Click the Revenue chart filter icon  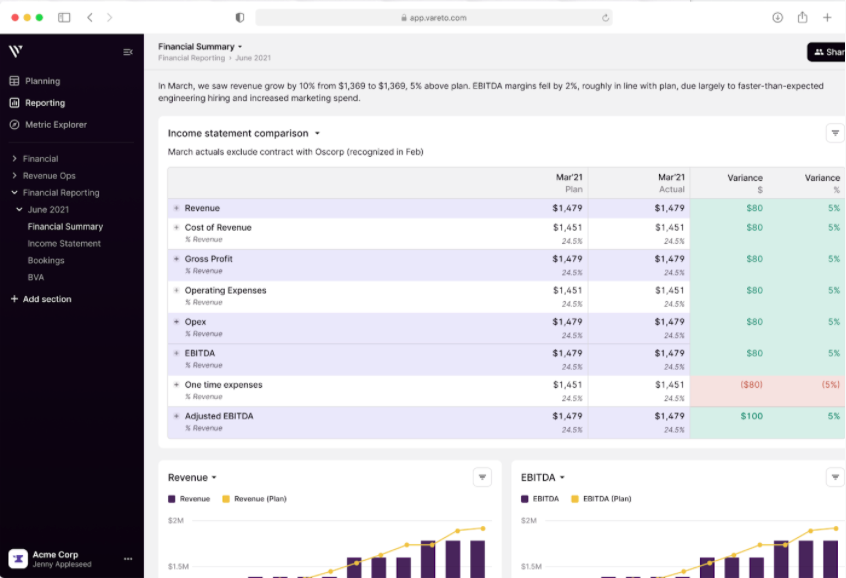pos(483,477)
